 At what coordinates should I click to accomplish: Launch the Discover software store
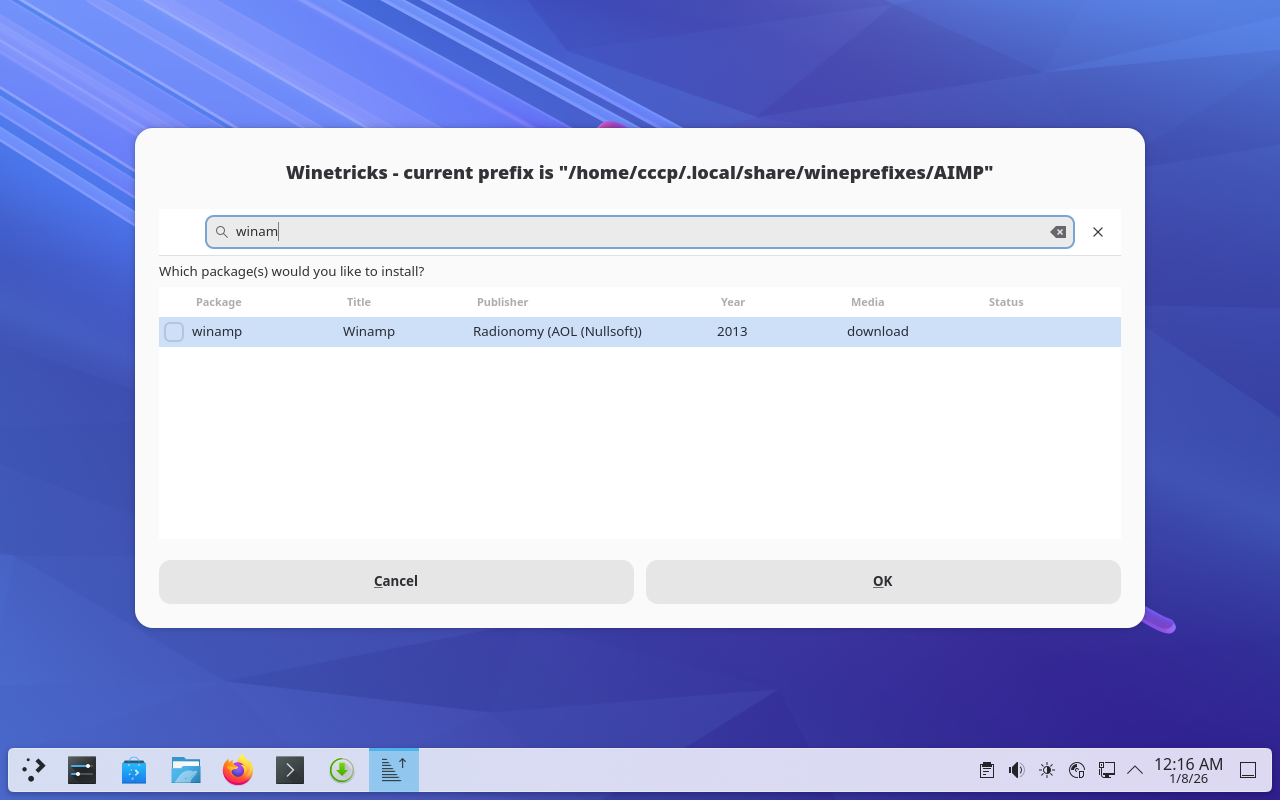click(x=134, y=770)
